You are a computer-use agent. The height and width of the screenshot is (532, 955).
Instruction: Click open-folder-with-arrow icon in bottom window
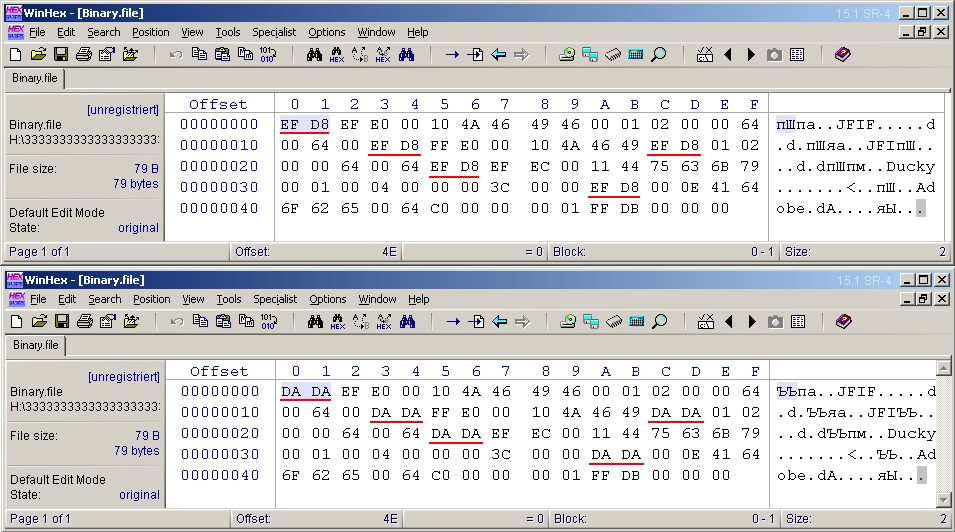pyautogui.click(x=131, y=322)
